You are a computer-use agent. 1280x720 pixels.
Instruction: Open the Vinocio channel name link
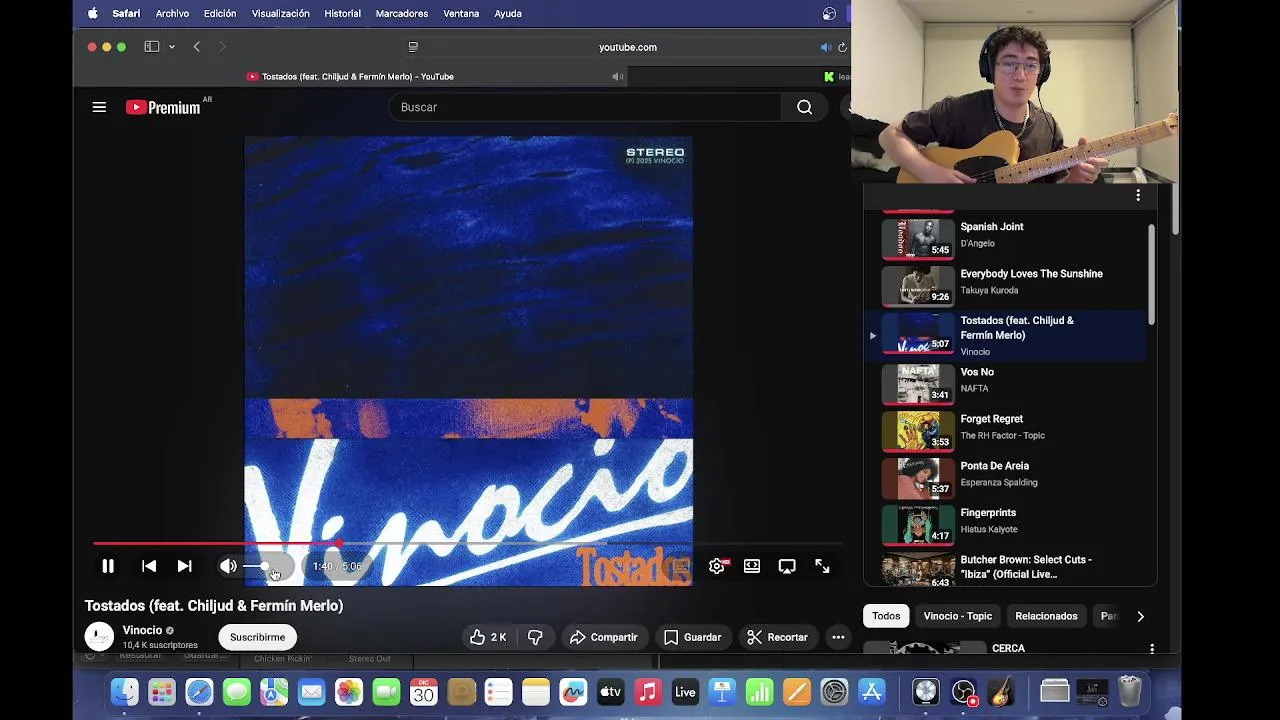coord(142,630)
